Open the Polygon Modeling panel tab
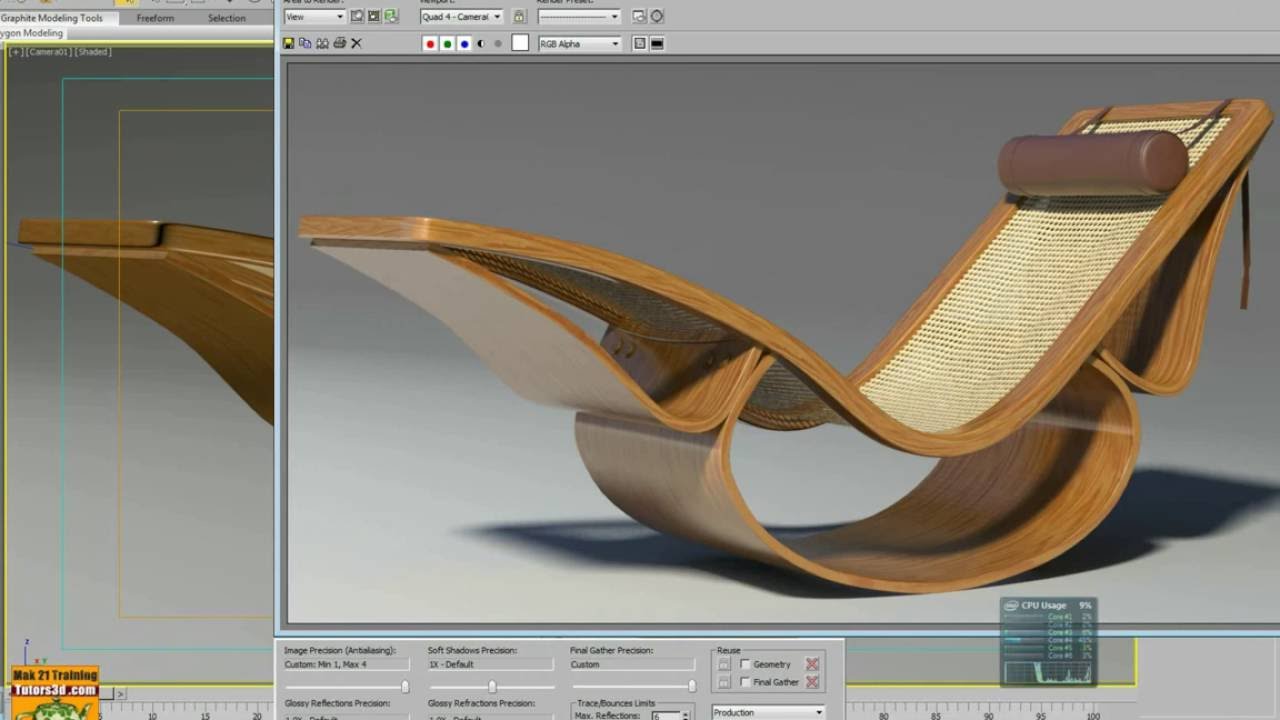Viewport: 1280px width, 720px height. pyautogui.click(x=33, y=33)
